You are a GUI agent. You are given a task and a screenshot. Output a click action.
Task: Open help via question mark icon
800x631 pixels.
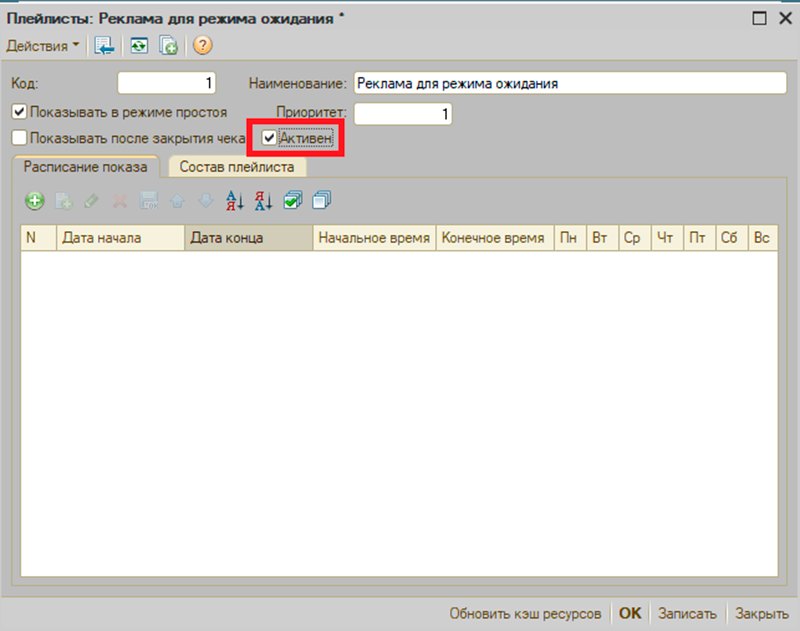tap(203, 46)
